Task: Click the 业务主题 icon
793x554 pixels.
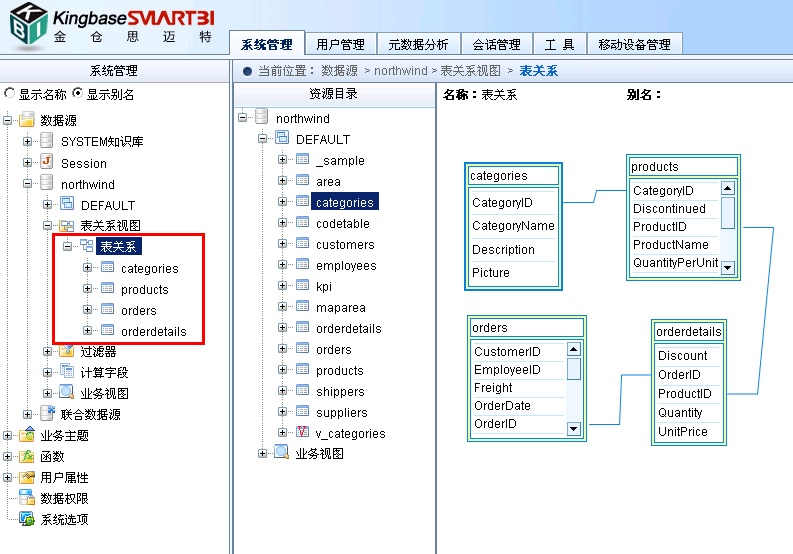Action: (27, 434)
